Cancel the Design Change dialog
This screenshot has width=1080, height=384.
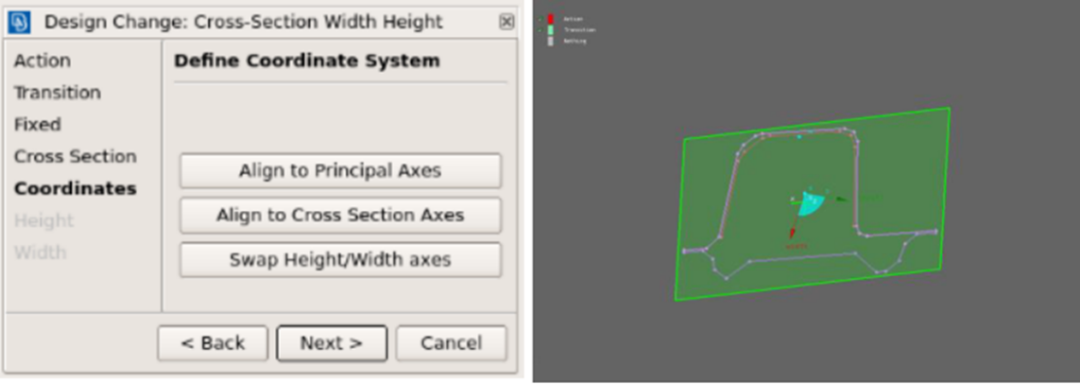(451, 343)
